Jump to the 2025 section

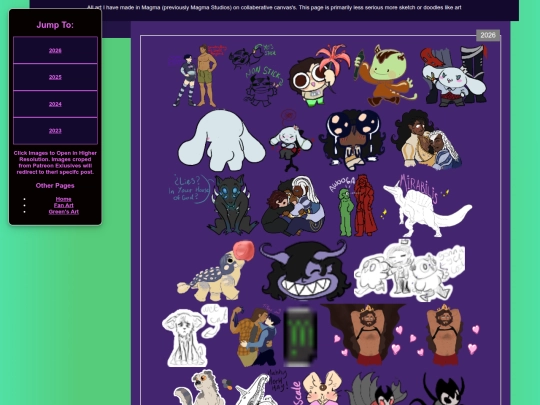pos(55,77)
